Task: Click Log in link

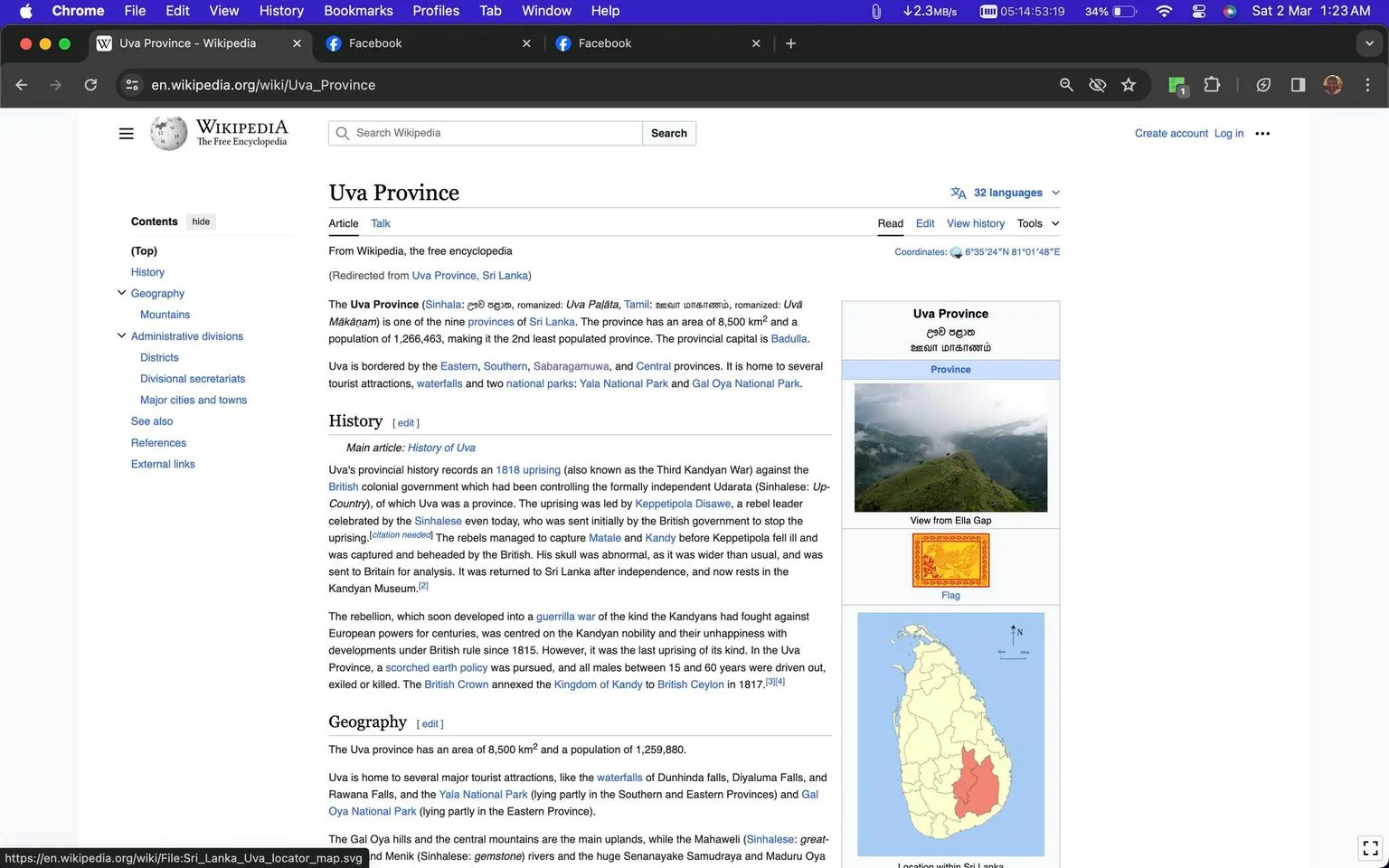Action: coord(1228,134)
